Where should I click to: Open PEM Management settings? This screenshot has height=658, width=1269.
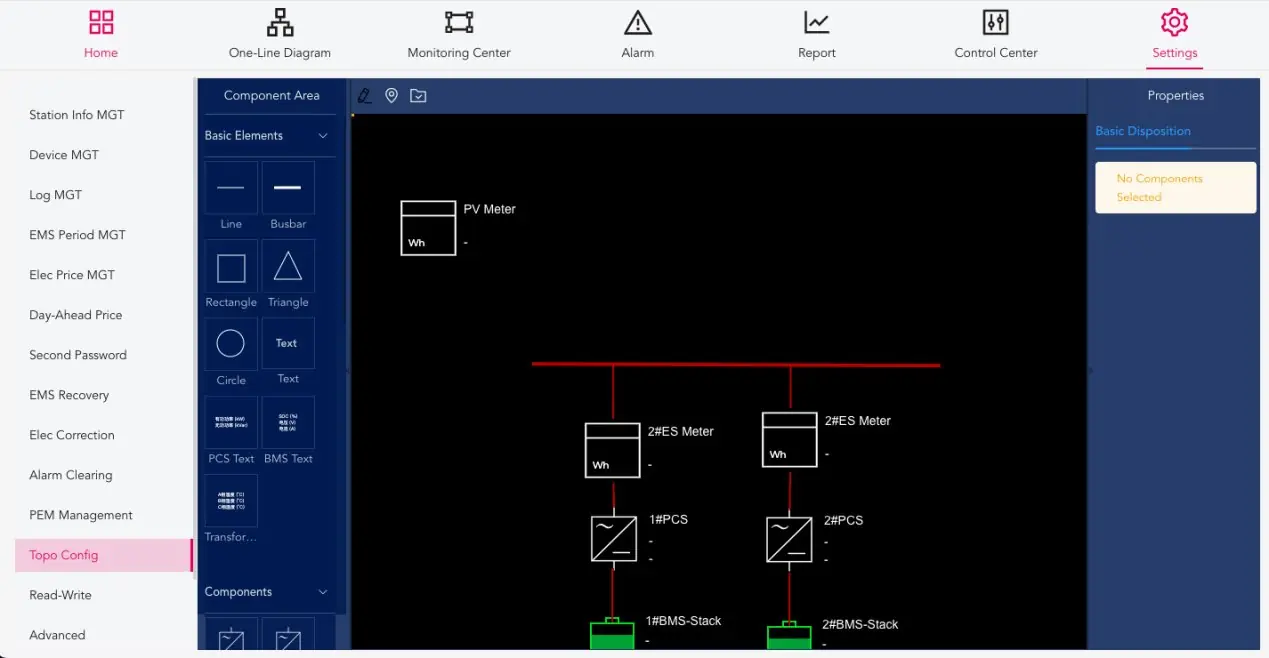[81, 515]
